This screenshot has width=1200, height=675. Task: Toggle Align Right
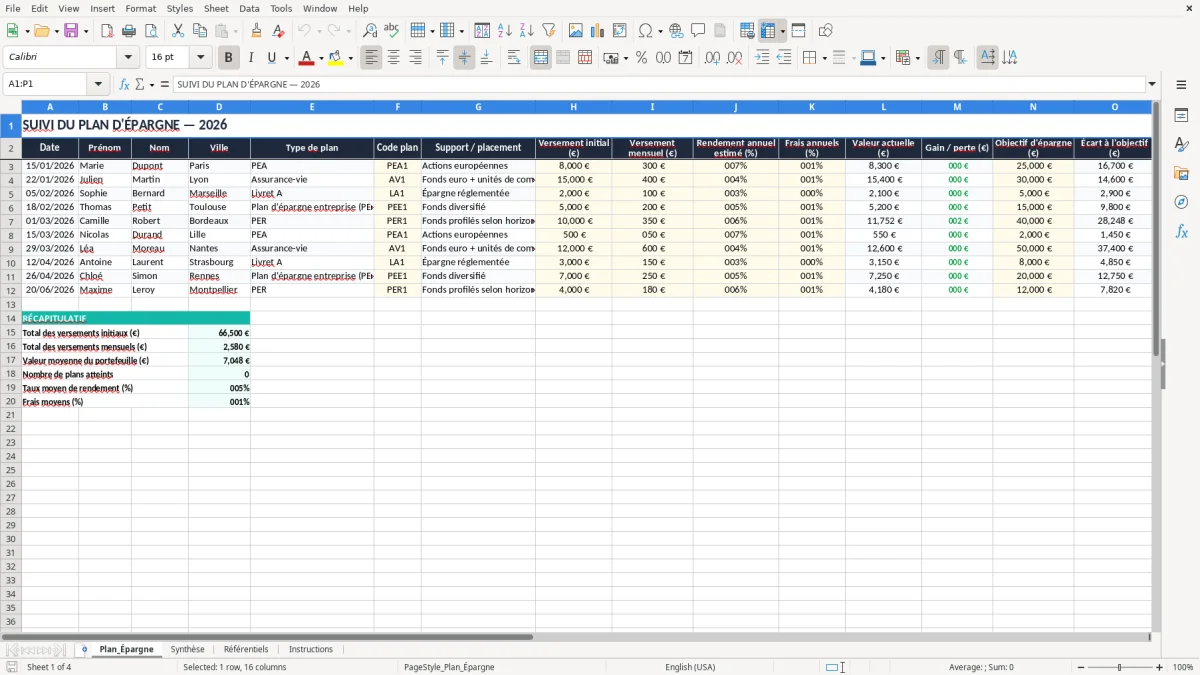pyautogui.click(x=415, y=58)
